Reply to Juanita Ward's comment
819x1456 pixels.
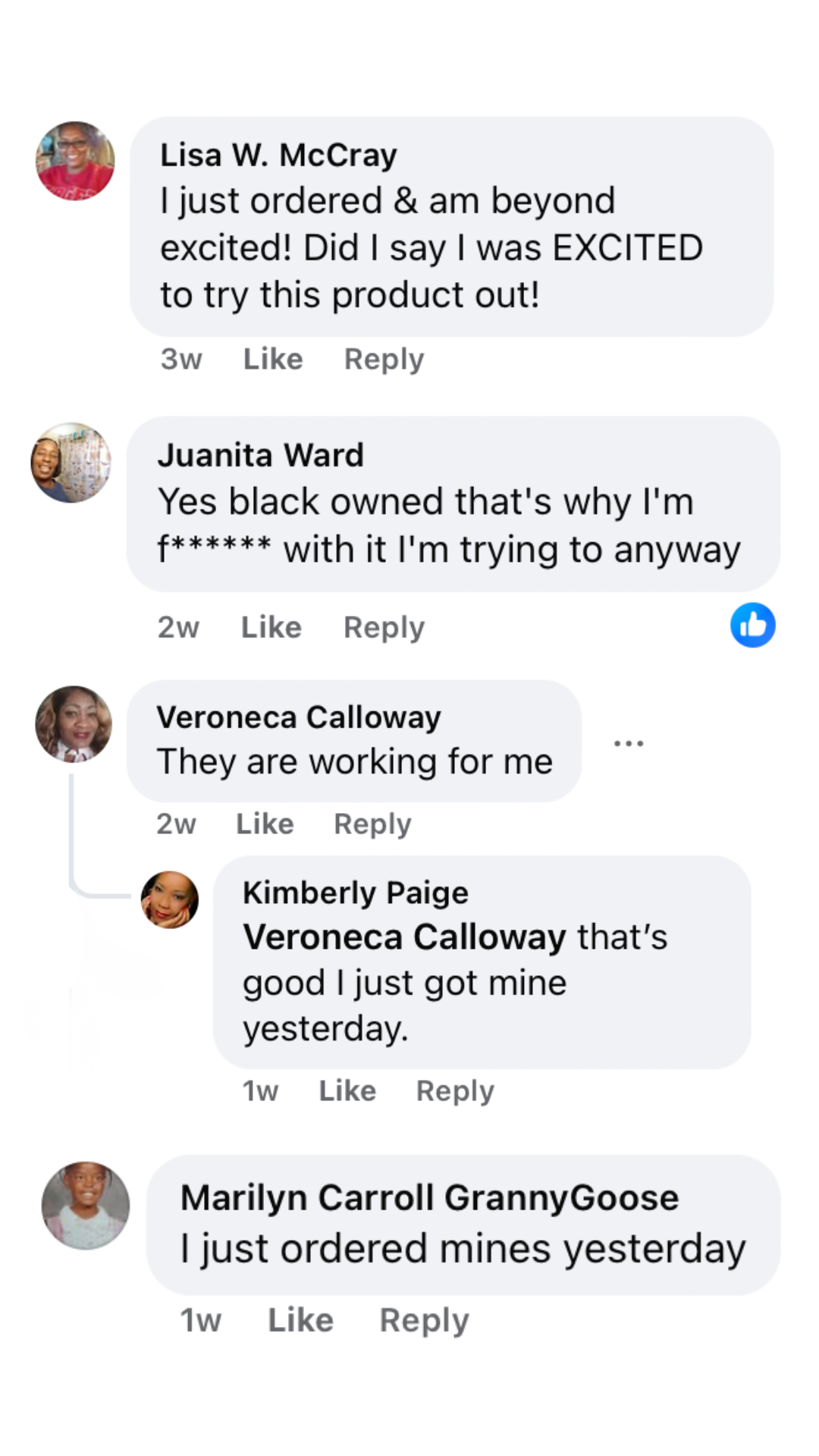pos(384,627)
